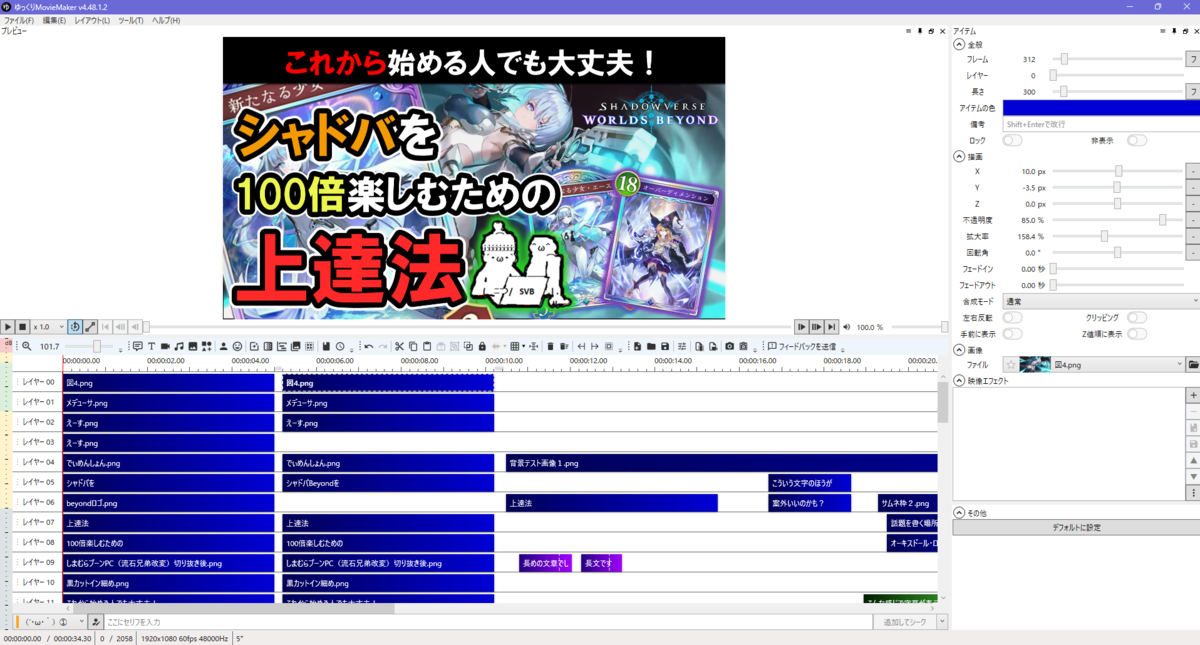Collapse the その他 section
The height and width of the screenshot is (645, 1200).
point(959,512)
